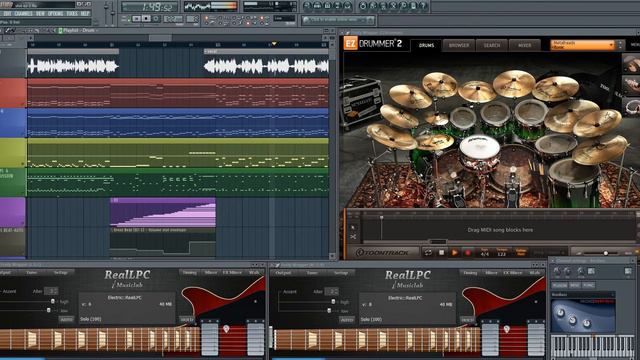The height and width of the screenshot is (360, 640).
Task: Select EZdrummer scissors cut tool
Action: (353, 237)
